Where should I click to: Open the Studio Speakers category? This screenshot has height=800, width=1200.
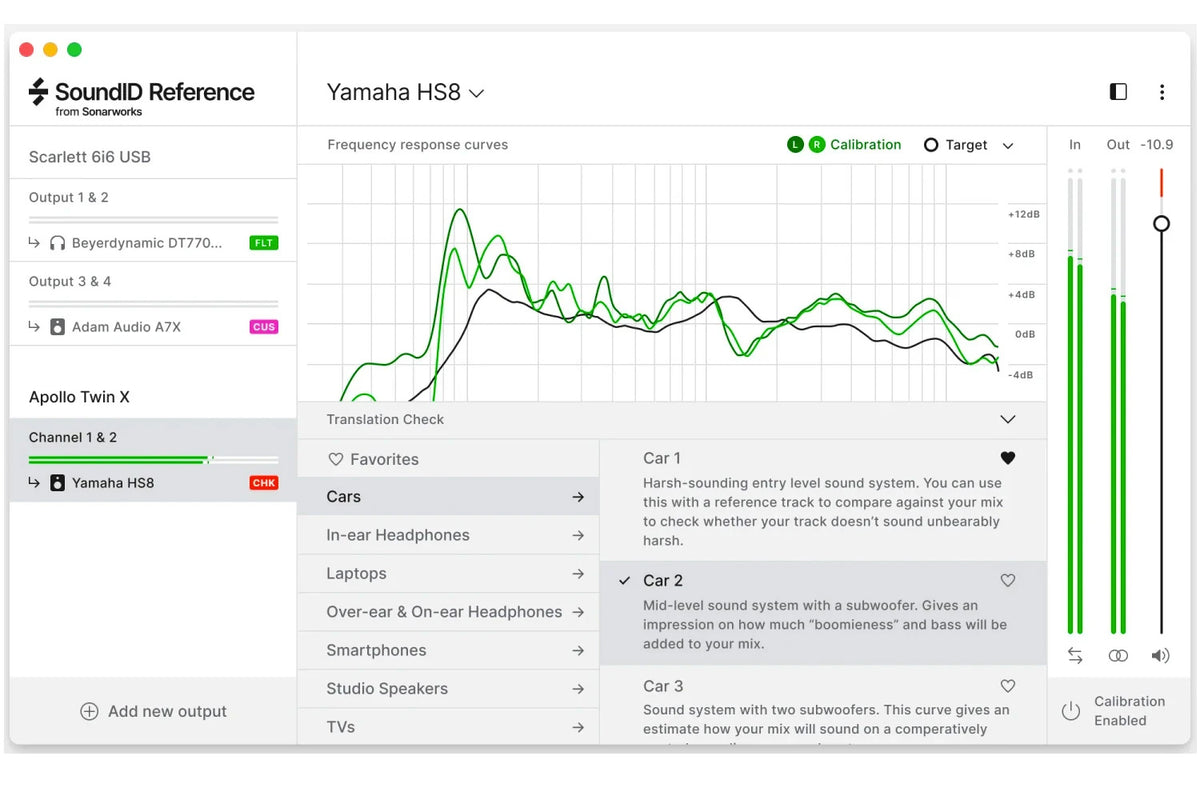(448, 689)
